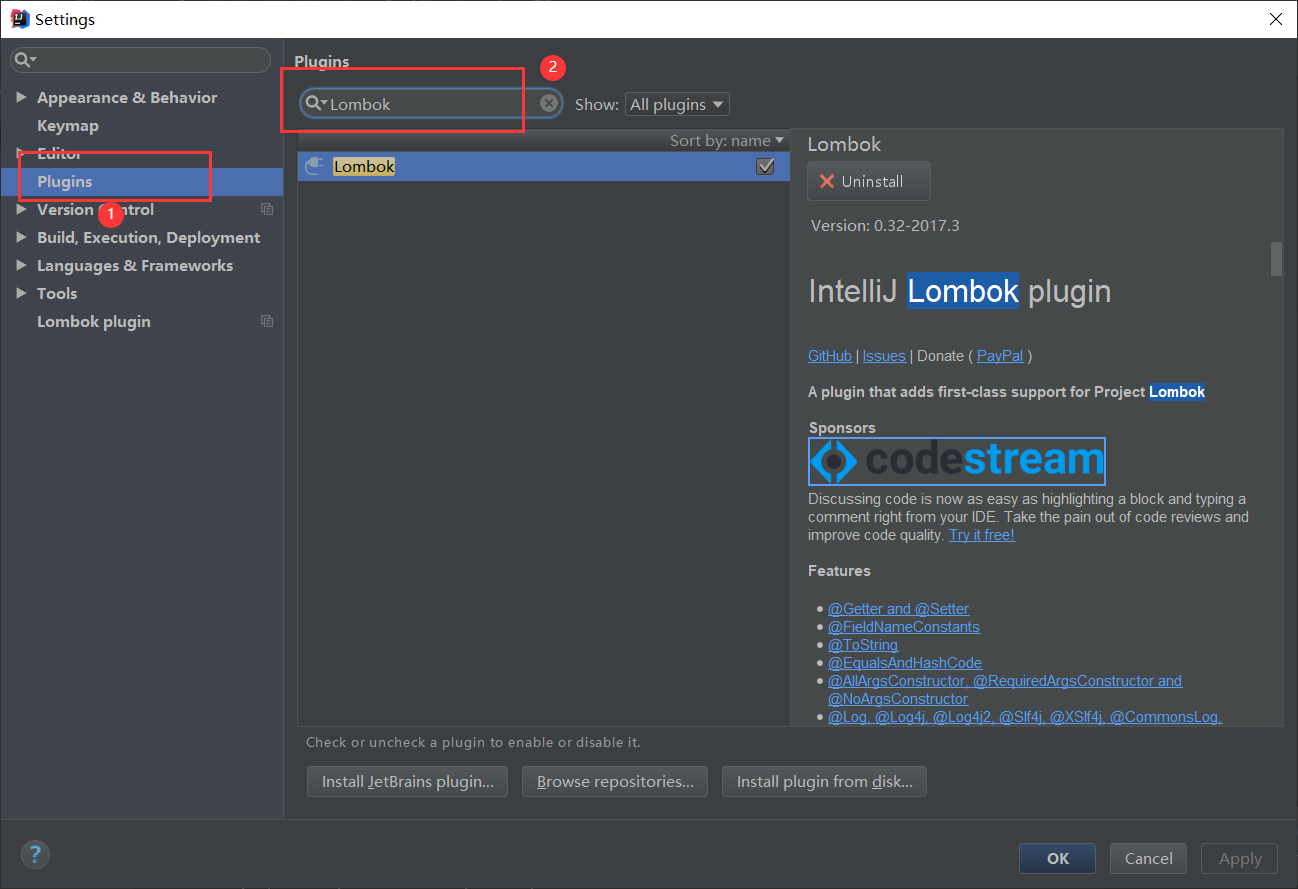1298x889 pixels.
Task: Expand the Version Control arrow
Action: coord(21,209)
